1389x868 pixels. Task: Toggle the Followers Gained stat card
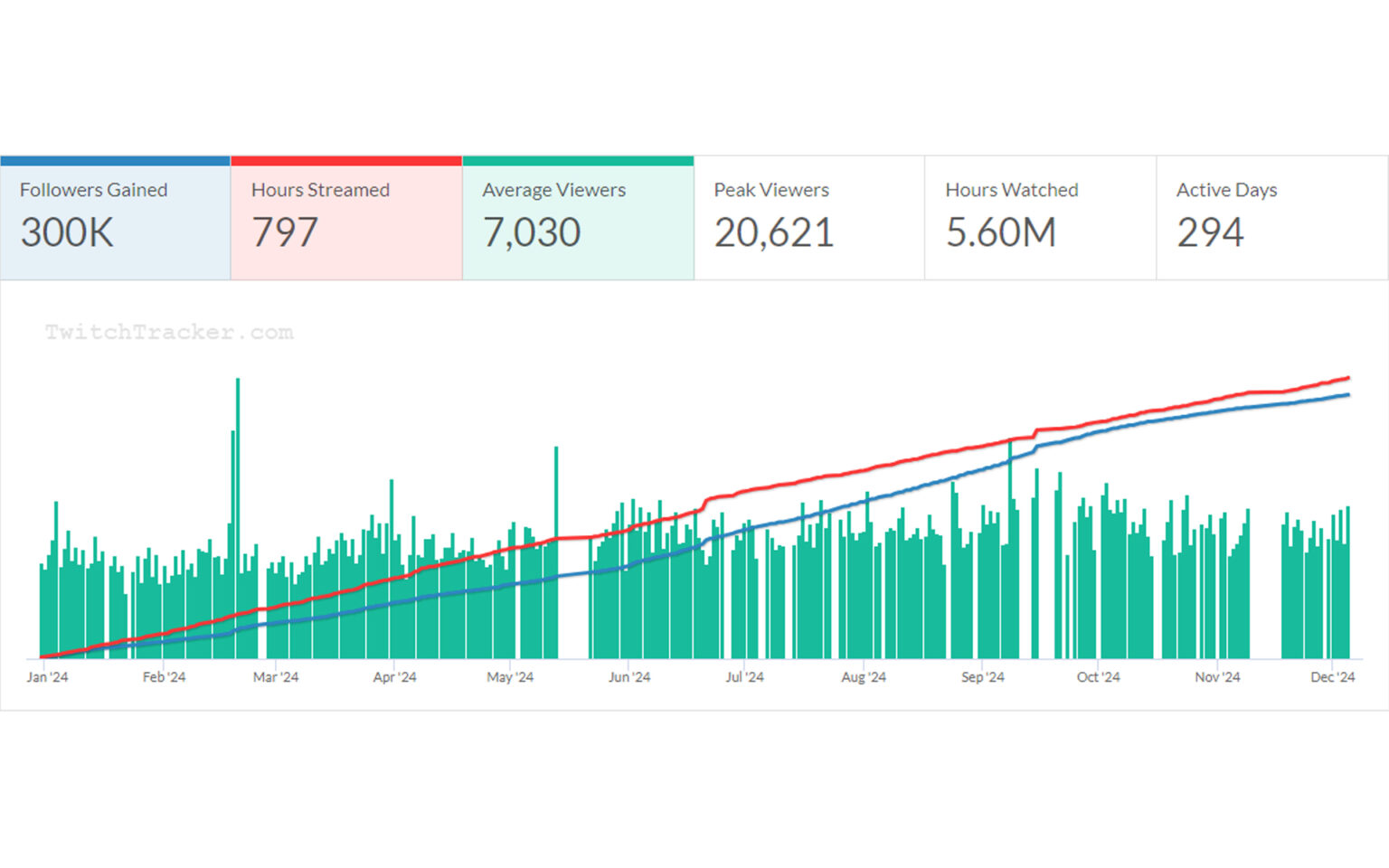(115, 218)
